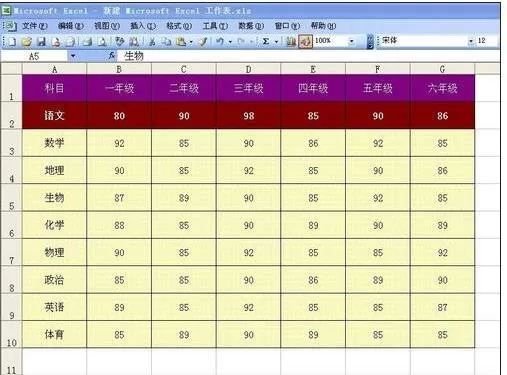Select column G header
Image resolution: width=507 pixels, height=375 pixels.
coord(442,69)
